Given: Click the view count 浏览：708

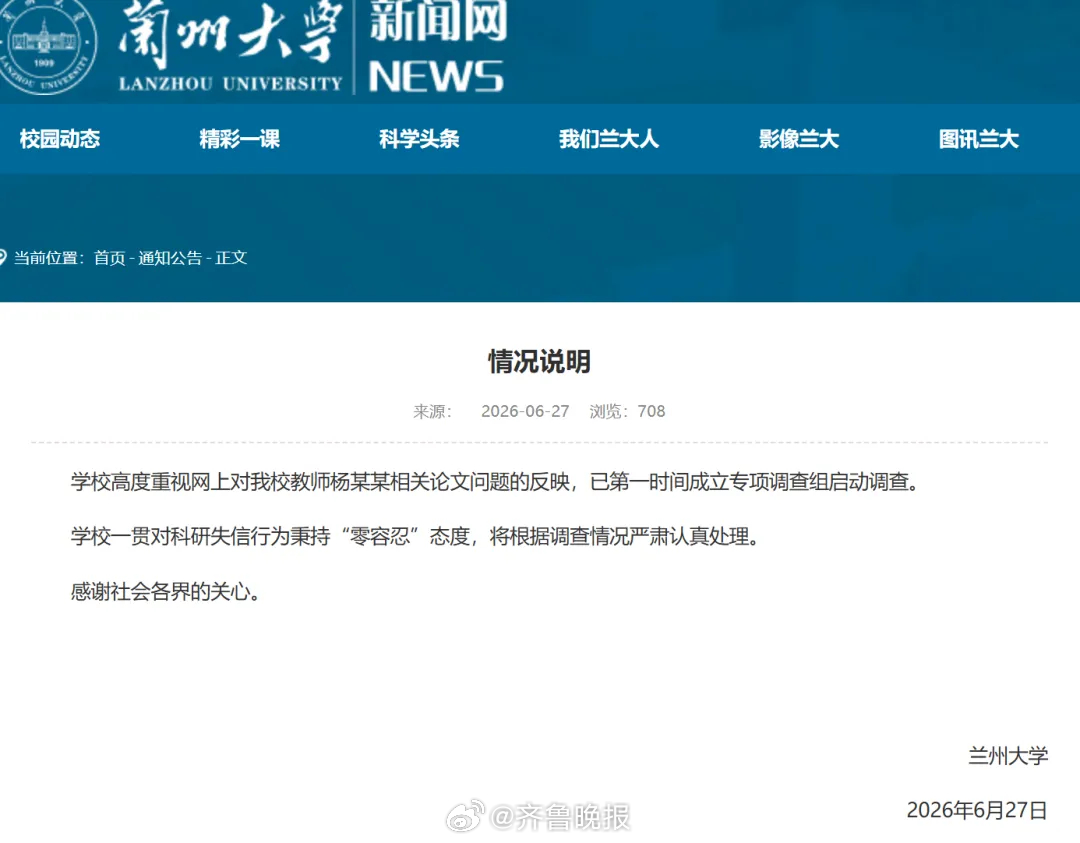Looking at the screenshot, I should coord(627,411).
